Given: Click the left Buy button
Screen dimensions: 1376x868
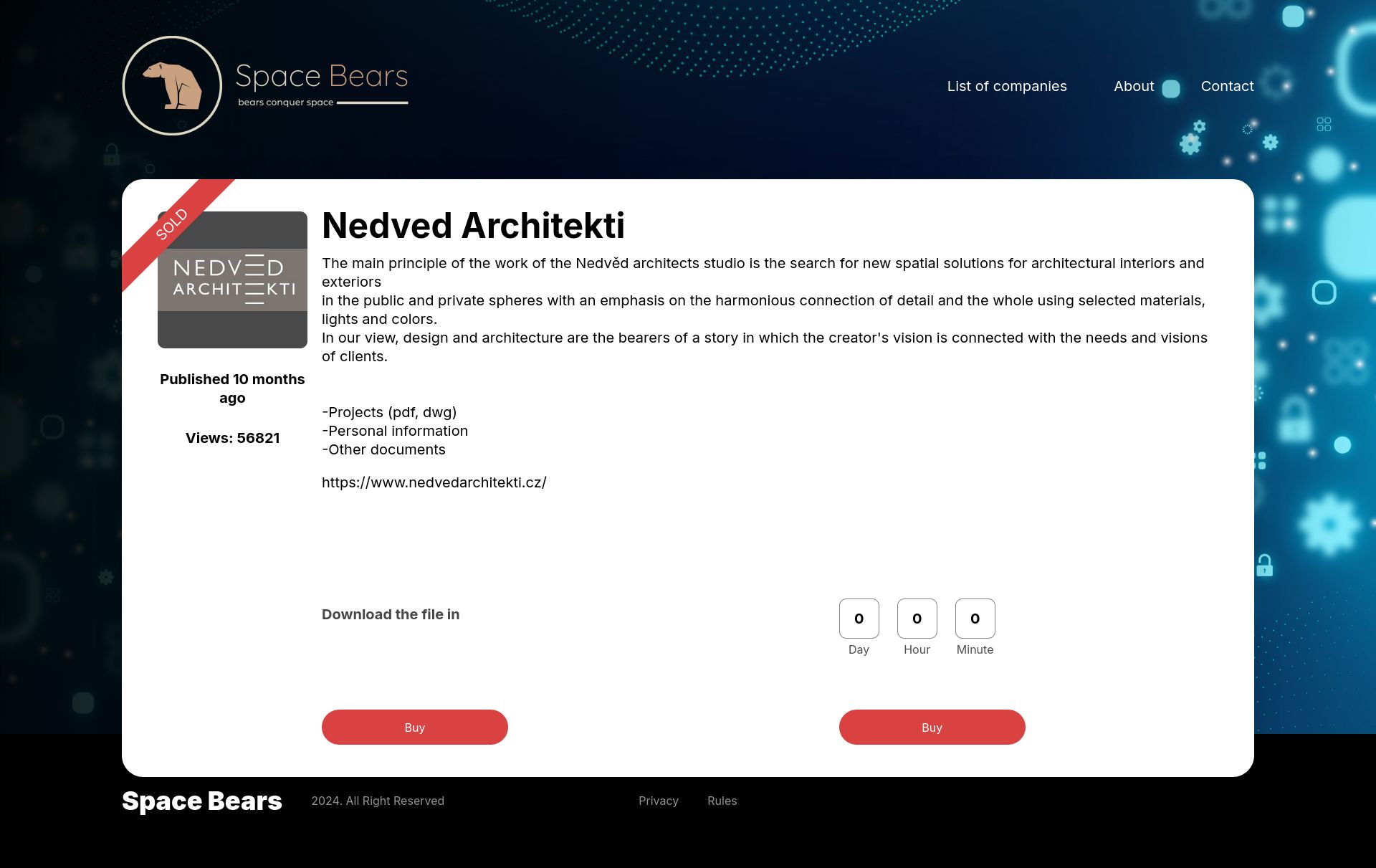Looking at the screenshot, I should click(415, 727).
